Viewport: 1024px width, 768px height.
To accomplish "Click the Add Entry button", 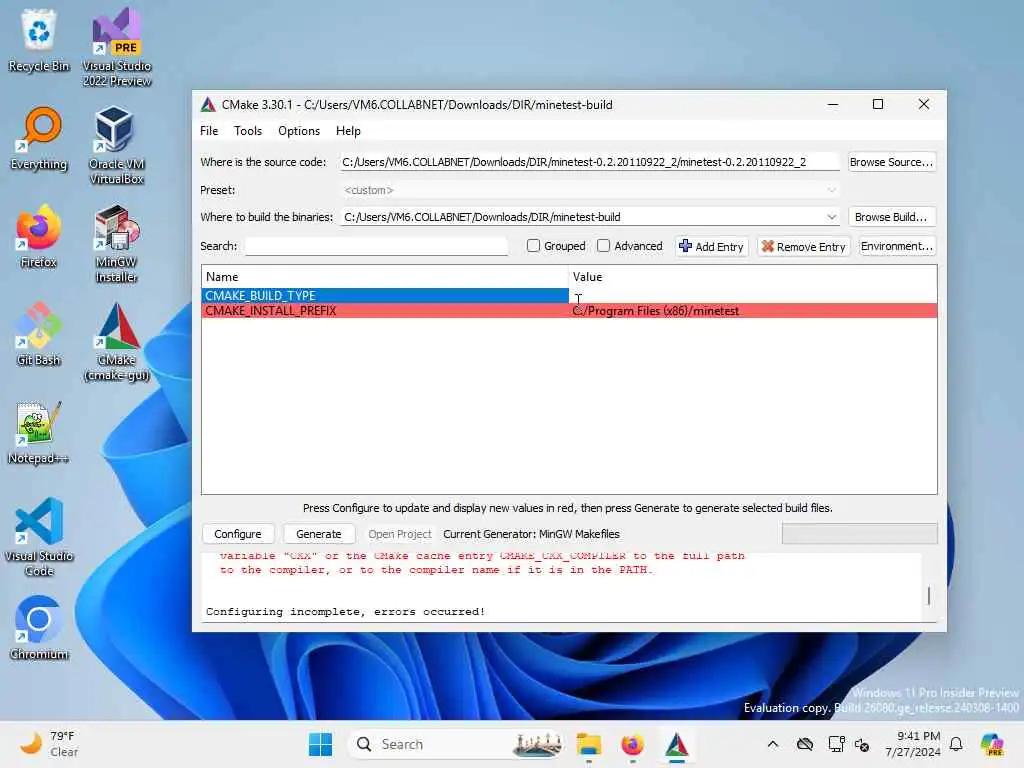I will pyautogui.click(x=712, y=246).
